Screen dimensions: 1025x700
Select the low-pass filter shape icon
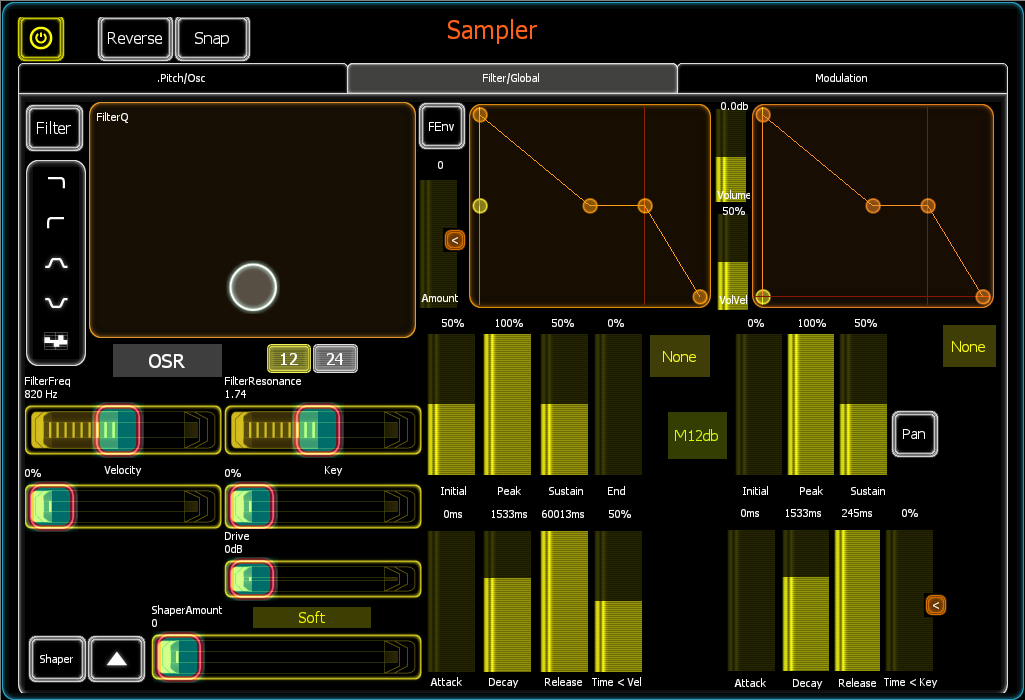(x=56, y=183)
